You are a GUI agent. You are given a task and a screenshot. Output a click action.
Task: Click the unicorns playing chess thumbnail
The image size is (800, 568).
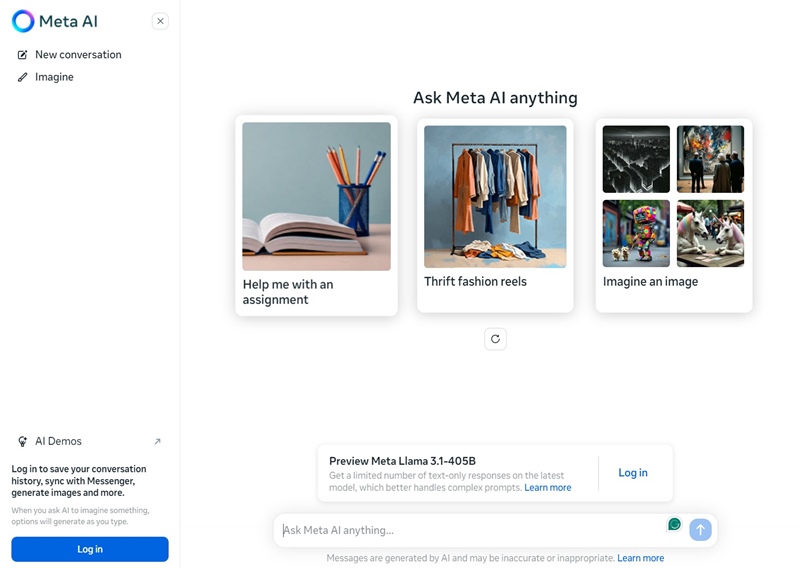click(x=710, y=233)
